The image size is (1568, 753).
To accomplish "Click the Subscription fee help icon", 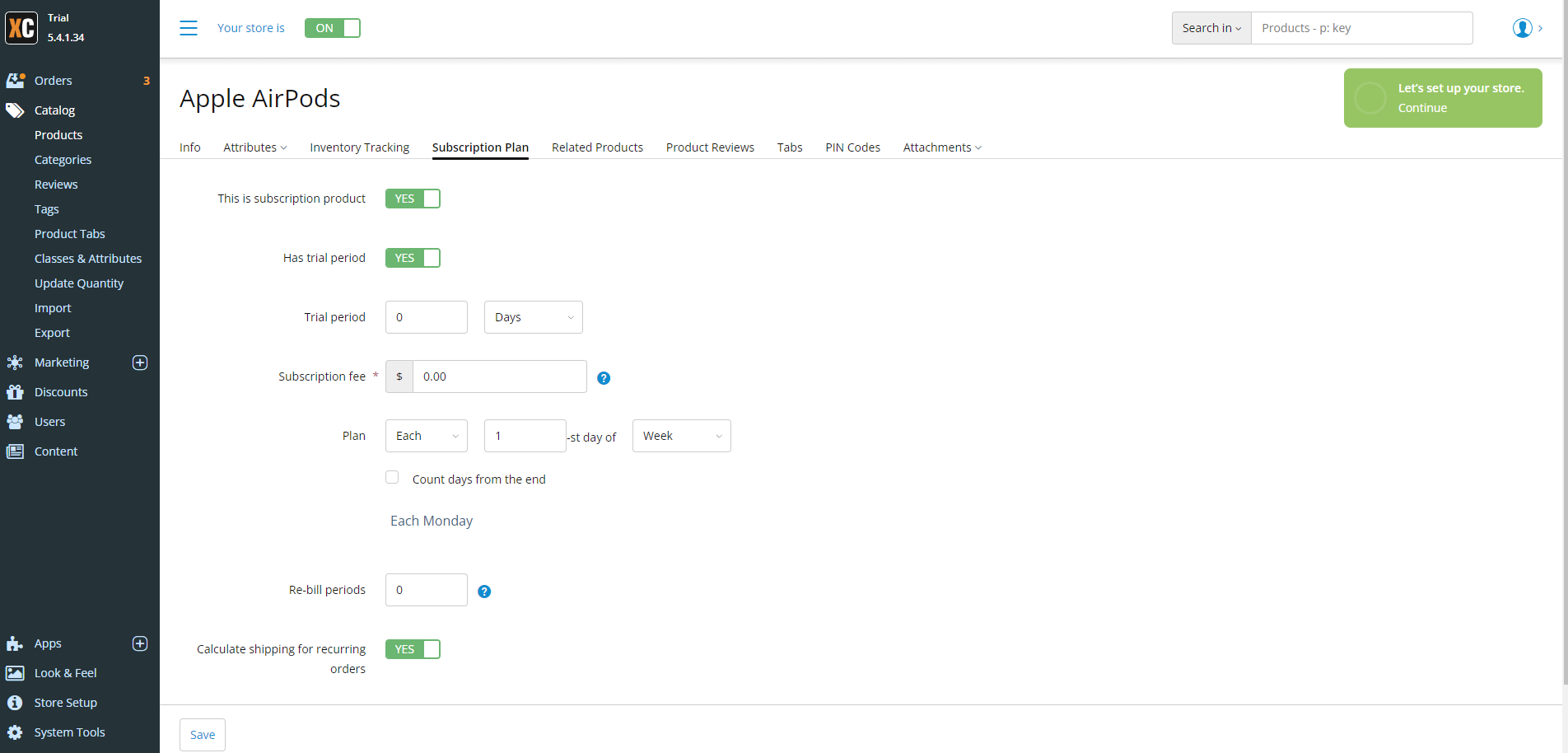I will pos(604,378).
